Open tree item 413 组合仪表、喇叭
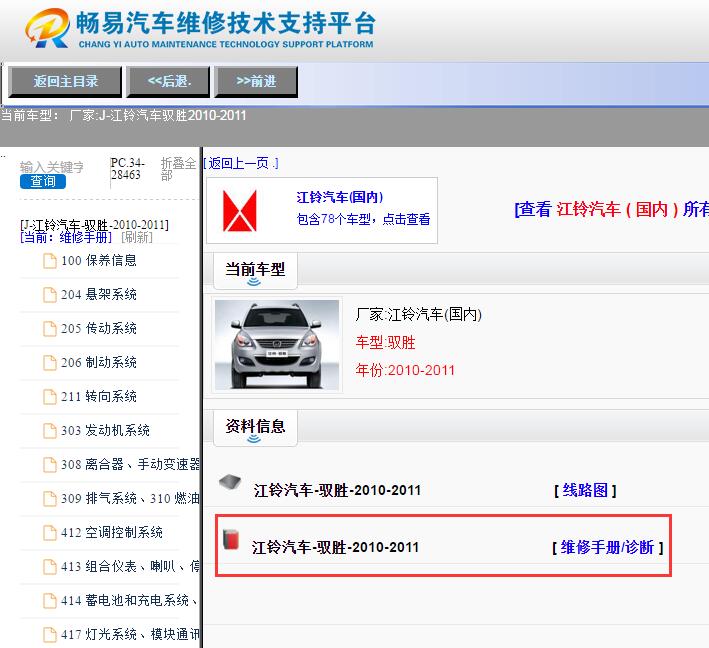The width and height of the screenshot is (709, 648). (x=130, y=566)
